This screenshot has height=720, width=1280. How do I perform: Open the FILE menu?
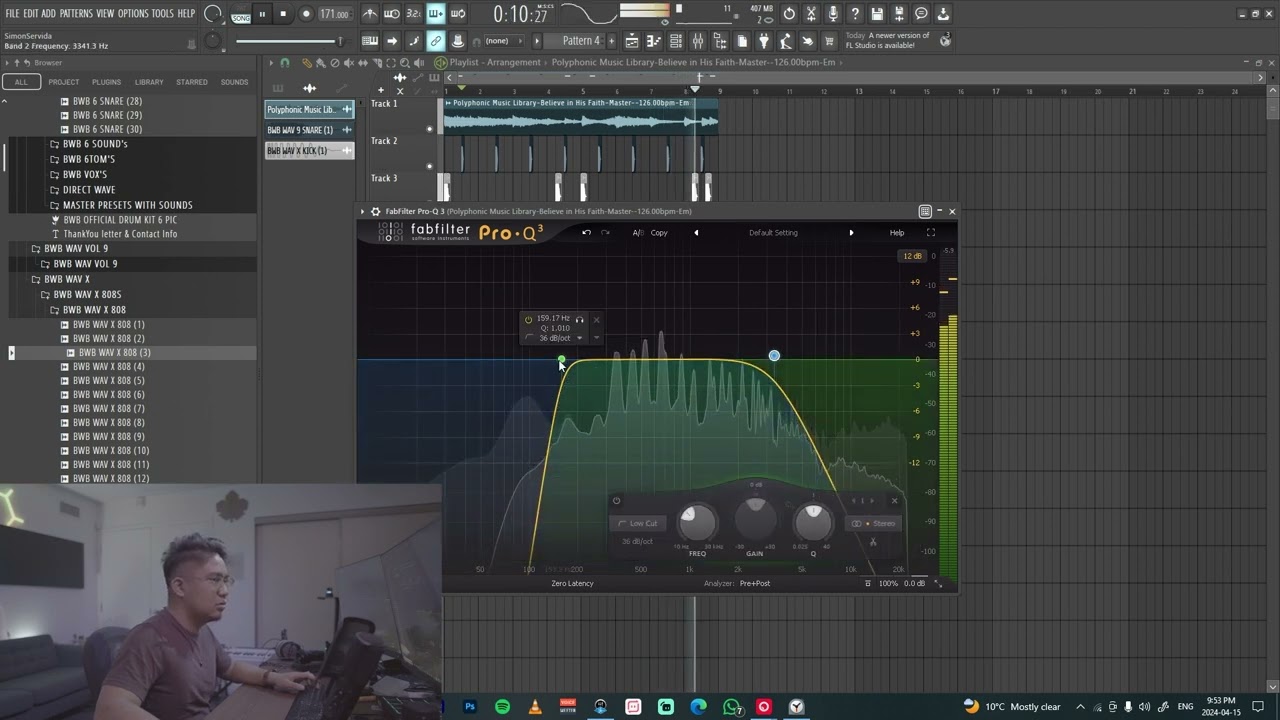12,14
